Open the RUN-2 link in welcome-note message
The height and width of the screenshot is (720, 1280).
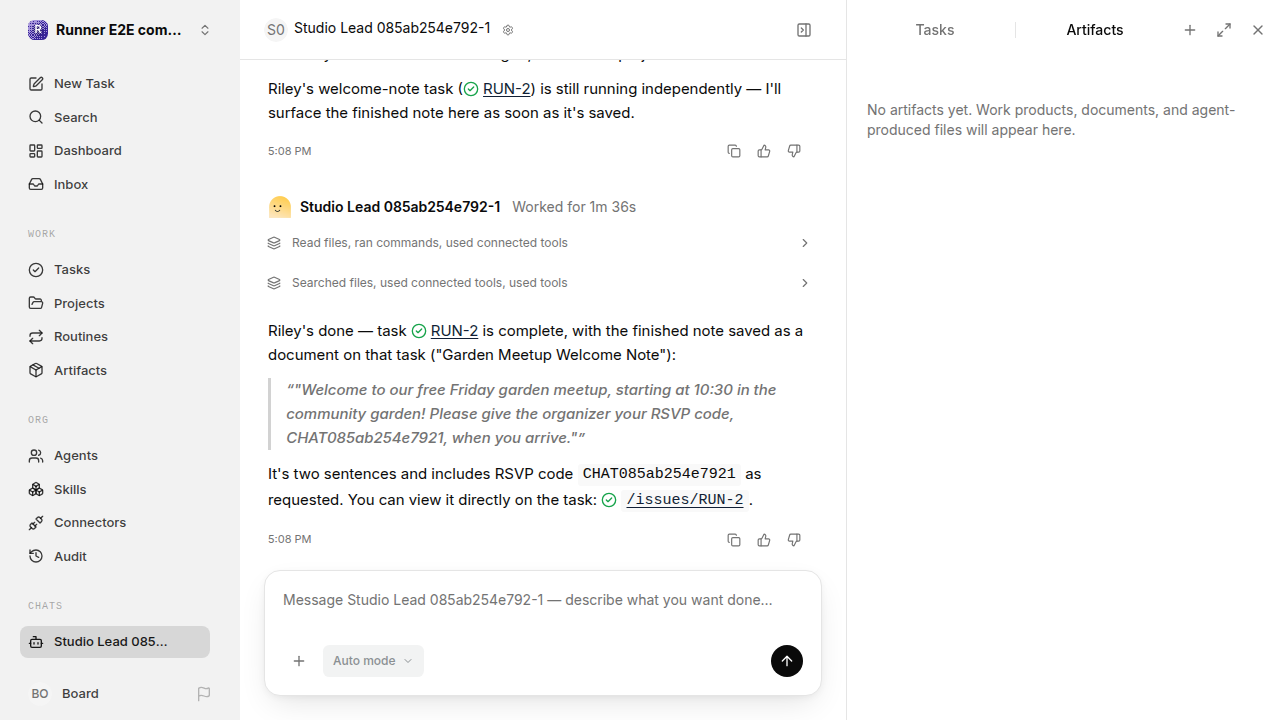(506, 89)
